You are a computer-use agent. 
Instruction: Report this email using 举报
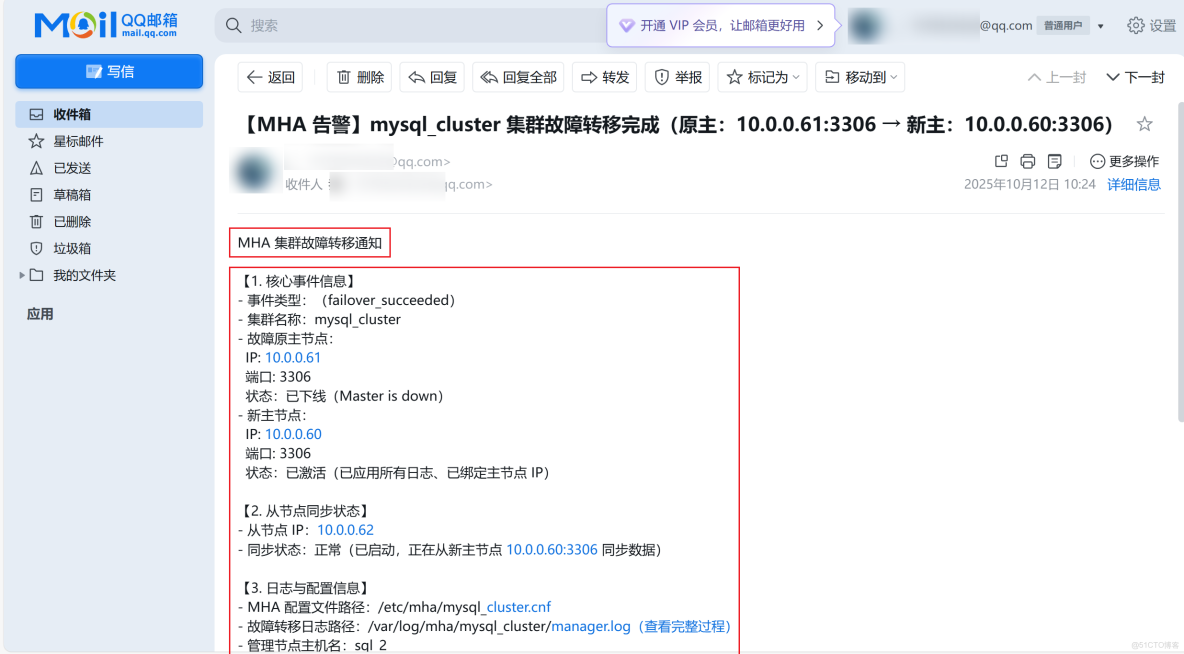[x=676, y=77]
